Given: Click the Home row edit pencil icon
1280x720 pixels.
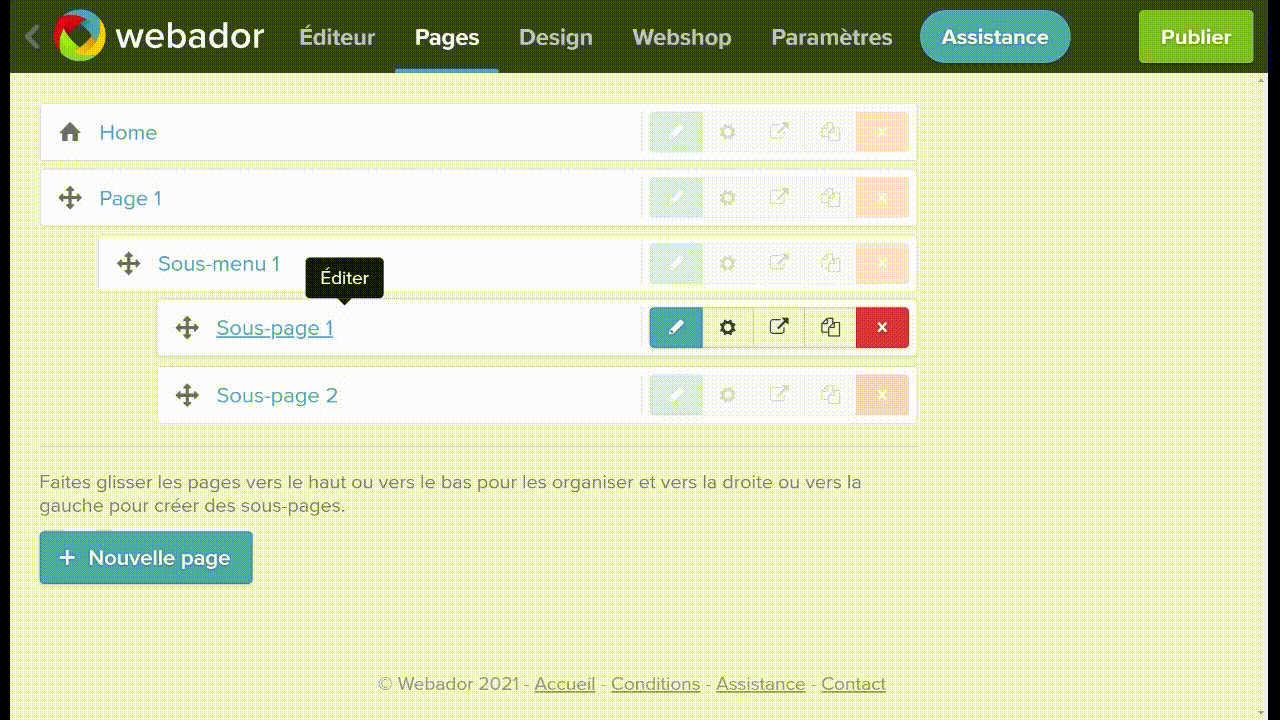Looking at the screenshot, I should (676, 132).
